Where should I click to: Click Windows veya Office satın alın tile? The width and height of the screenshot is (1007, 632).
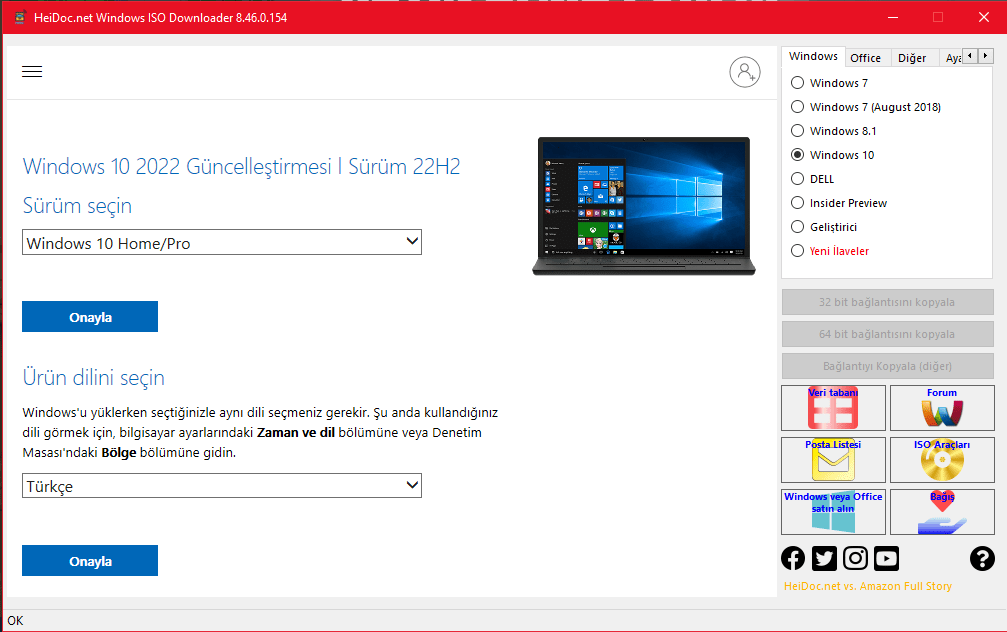pyautogui.click(x=833, y=512)
